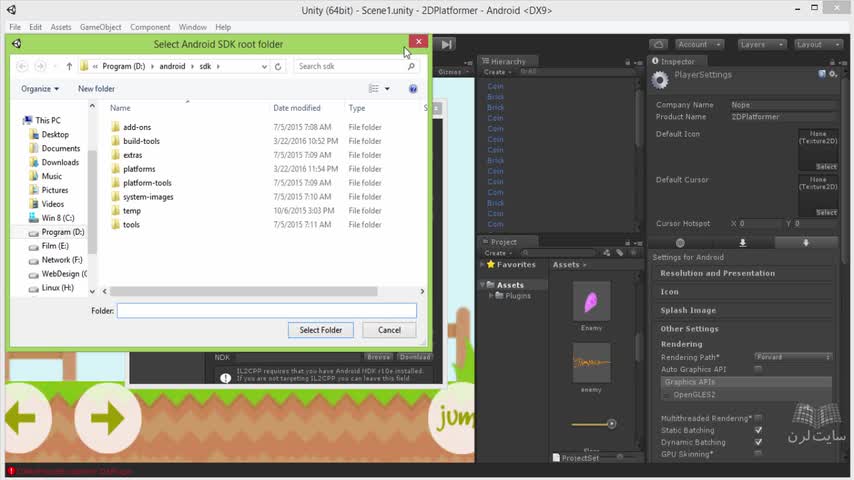Image resolution: width=854 pixels, height=480 pixels.
Task: Select Linux (H:) drive
Action: coord(57,288)
